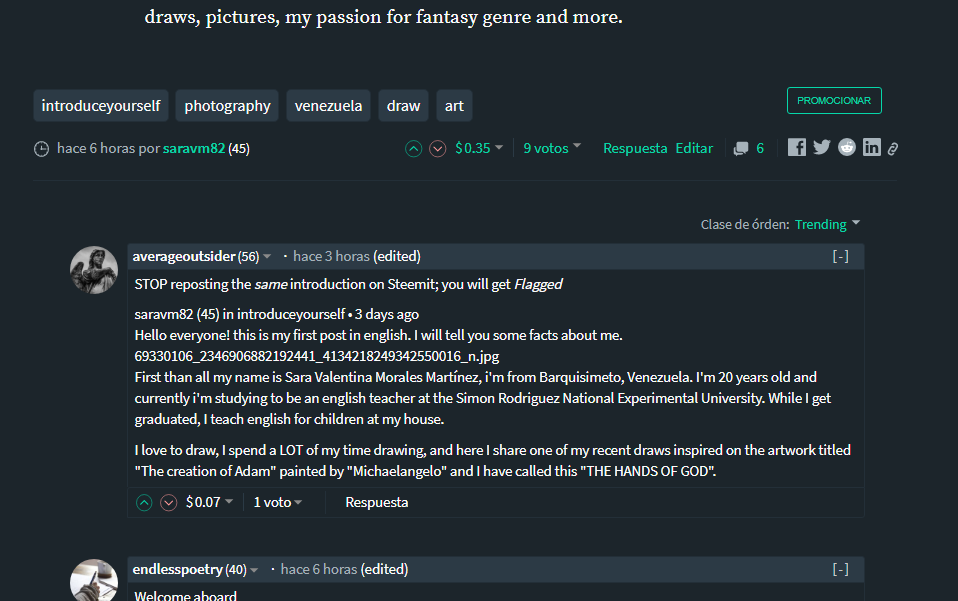958x601 pixels.
Task: Change the Trending sort order dropdown
Action: tap(827, 224)
